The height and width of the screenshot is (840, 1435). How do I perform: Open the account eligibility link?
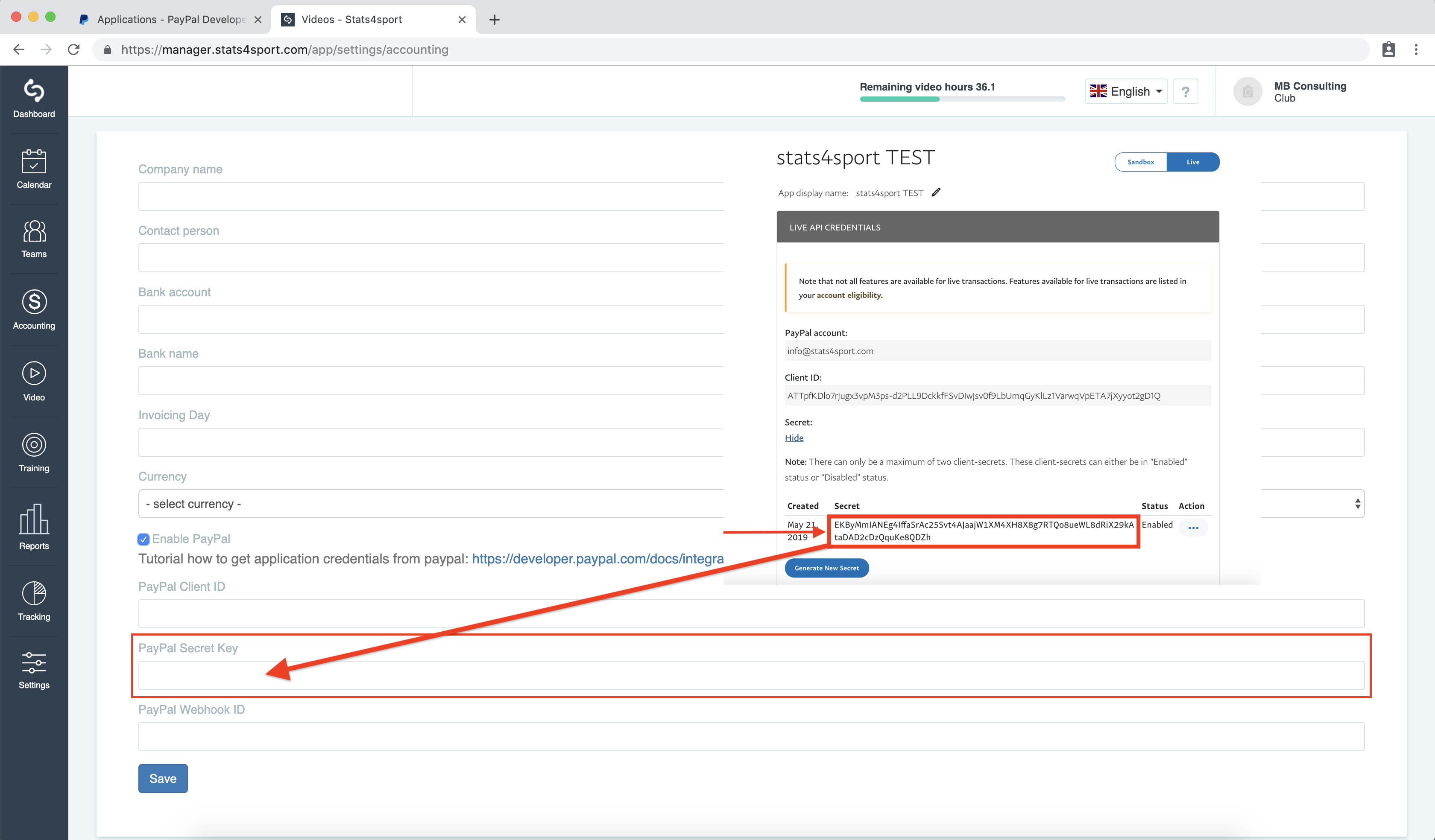(x=849, y=295)
